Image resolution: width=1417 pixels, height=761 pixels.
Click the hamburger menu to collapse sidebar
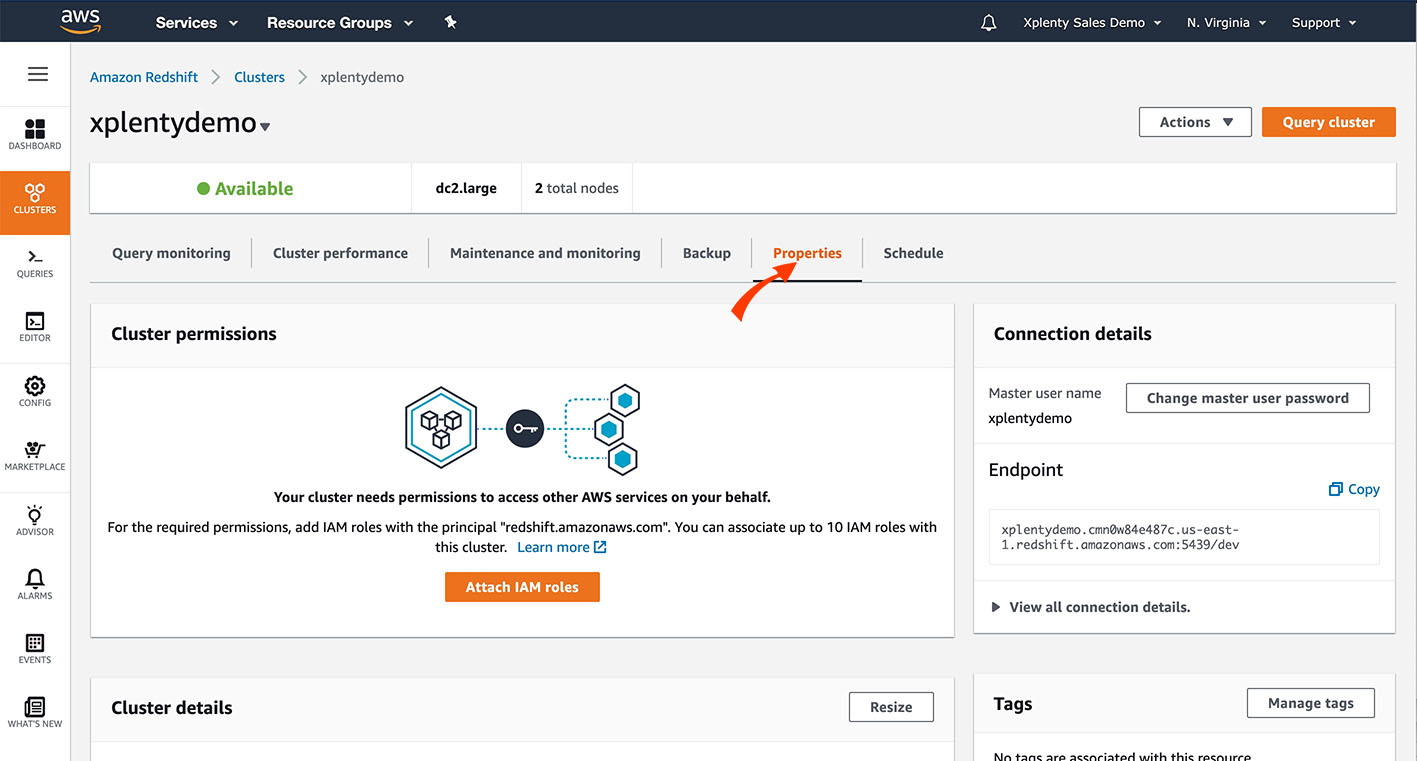coord(37,73)
